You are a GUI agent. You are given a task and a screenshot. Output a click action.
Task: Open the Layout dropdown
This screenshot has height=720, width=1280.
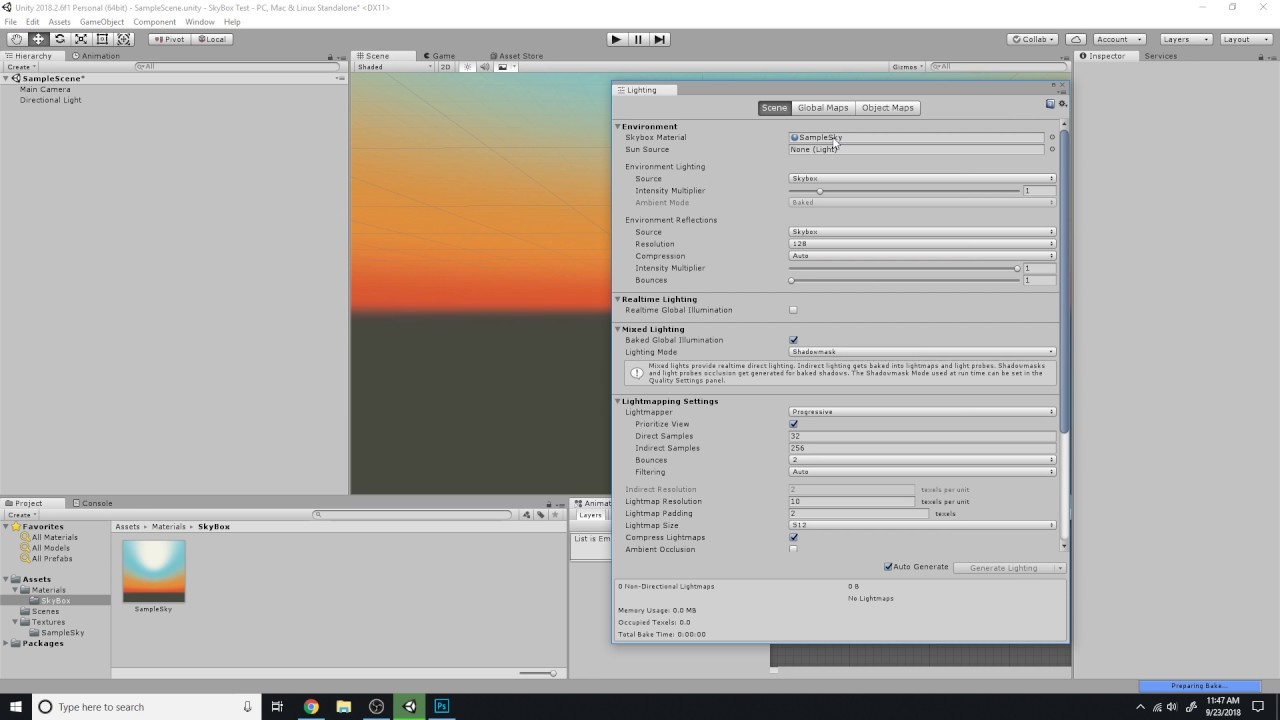pyautogui.click(x=1244, y=39)
